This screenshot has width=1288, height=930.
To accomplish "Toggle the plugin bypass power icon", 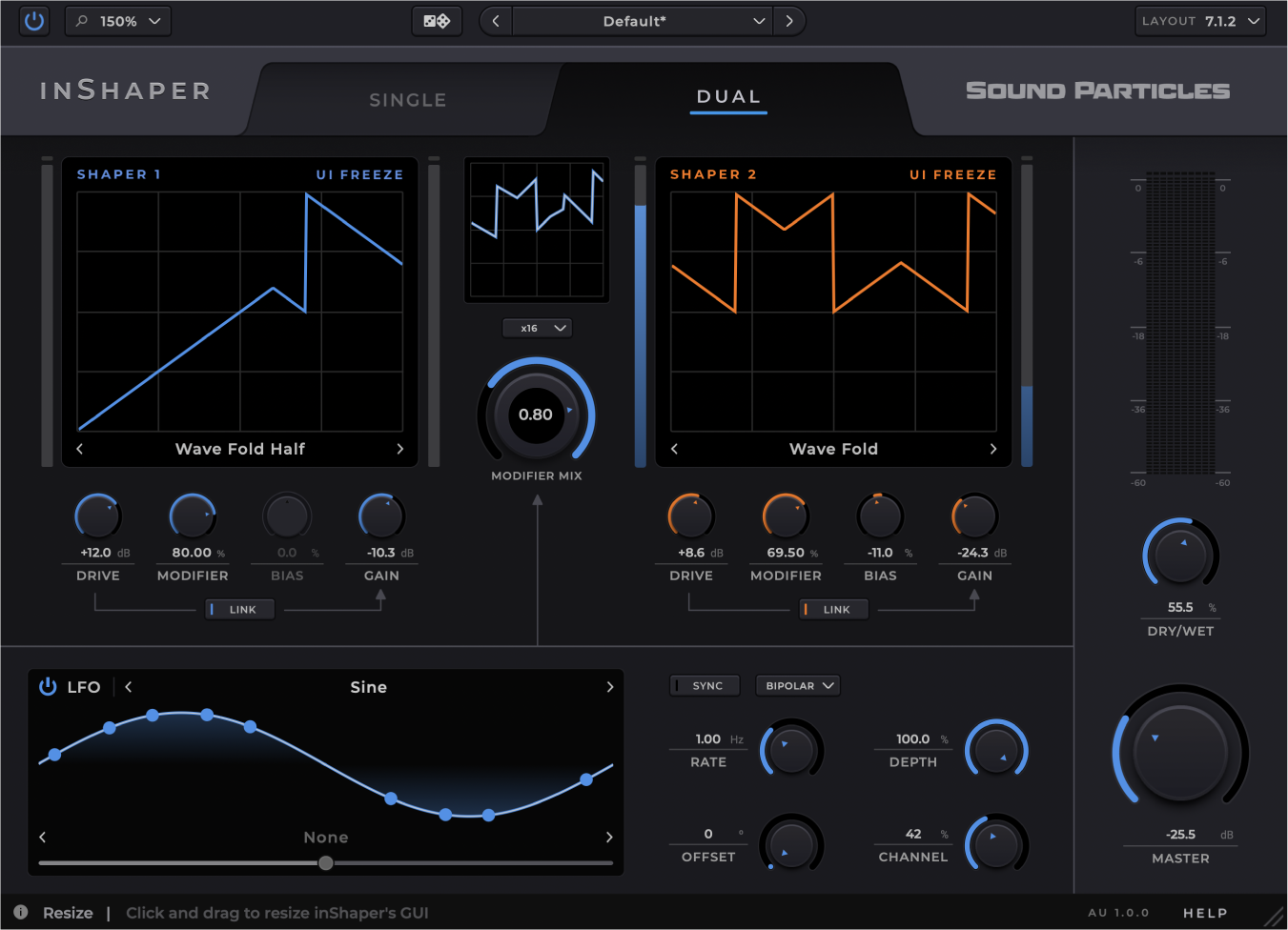I will pyautogui.click(x=34, y=21).
